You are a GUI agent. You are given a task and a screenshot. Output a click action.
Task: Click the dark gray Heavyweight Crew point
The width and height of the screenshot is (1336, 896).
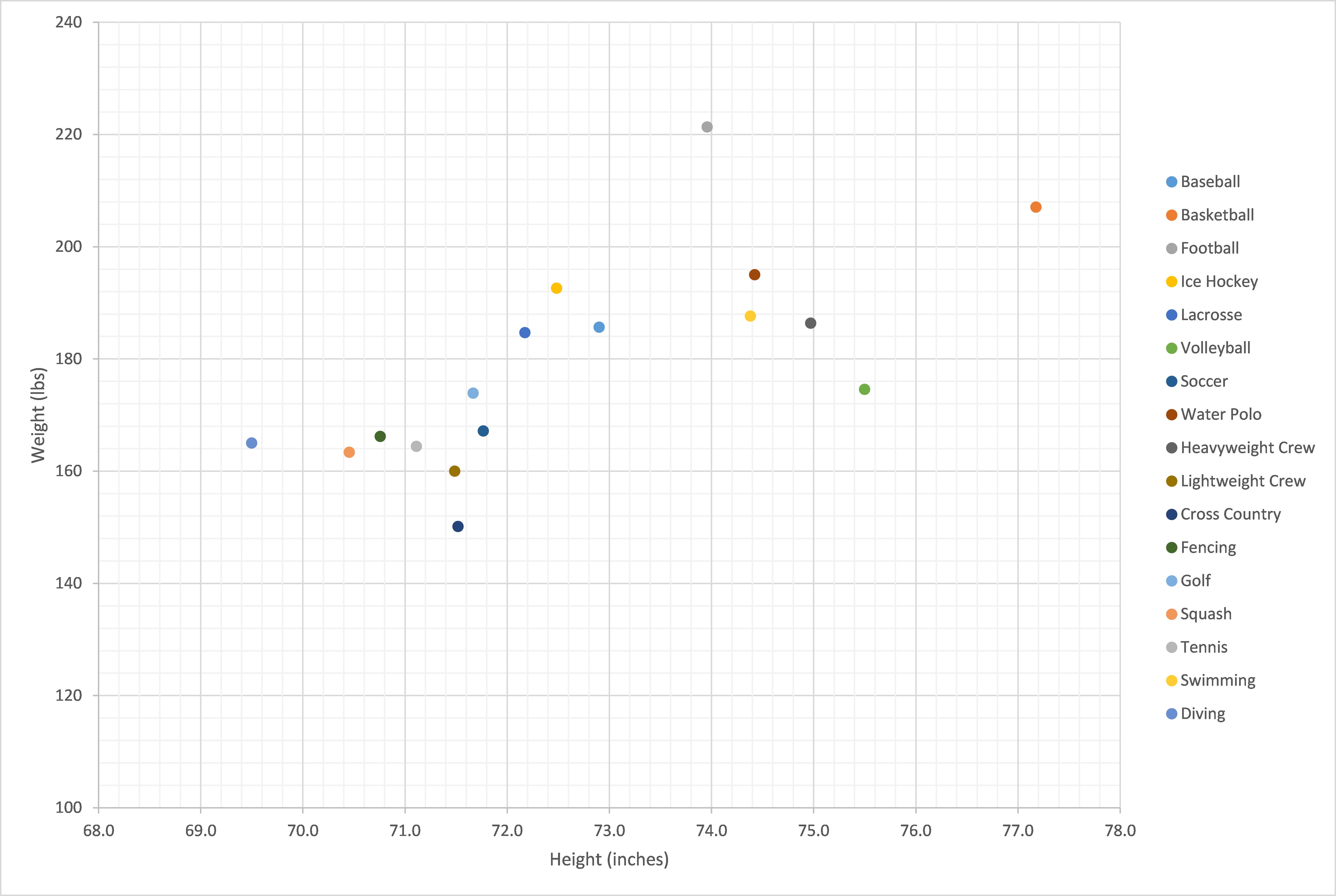(x=811, y=323)
